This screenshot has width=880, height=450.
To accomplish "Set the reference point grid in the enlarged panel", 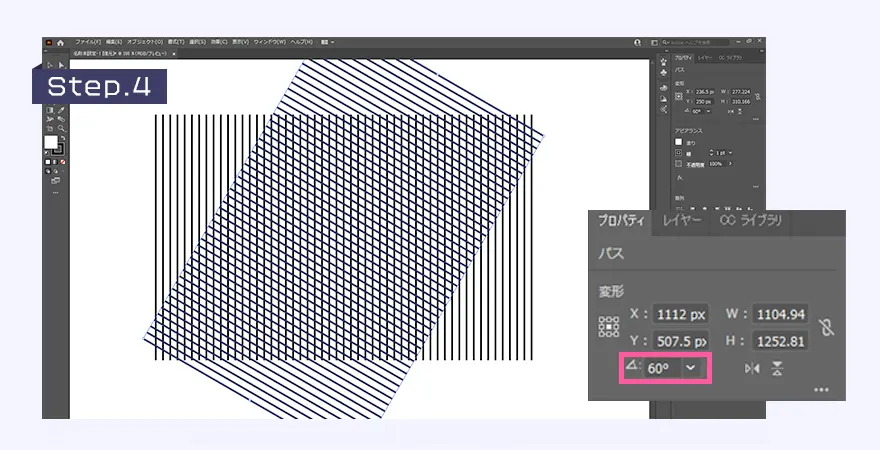I will [609, 327].
